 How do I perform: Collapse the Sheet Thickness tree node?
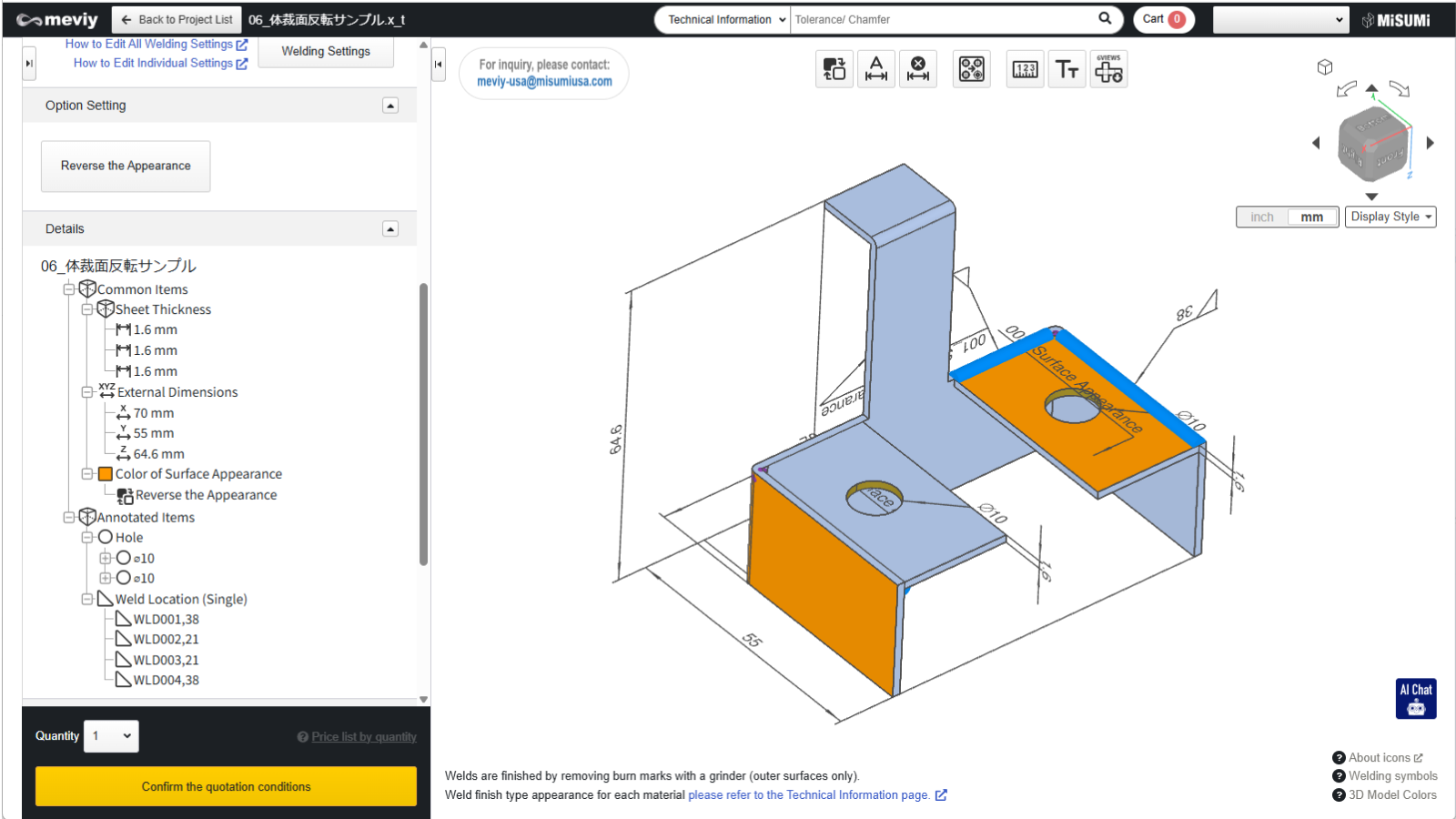click(87, 309)
